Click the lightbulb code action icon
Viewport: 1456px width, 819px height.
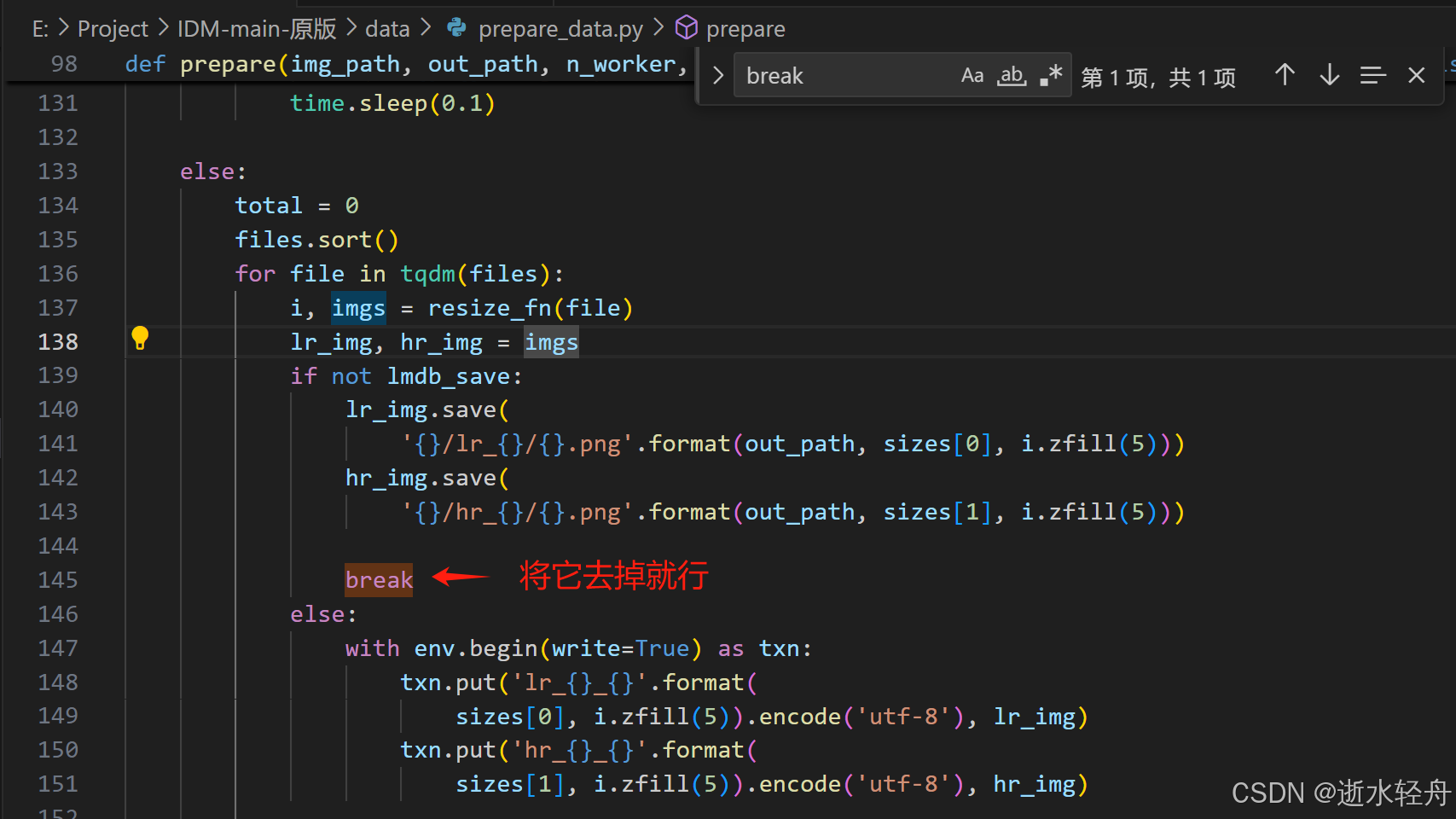point(140,339)
